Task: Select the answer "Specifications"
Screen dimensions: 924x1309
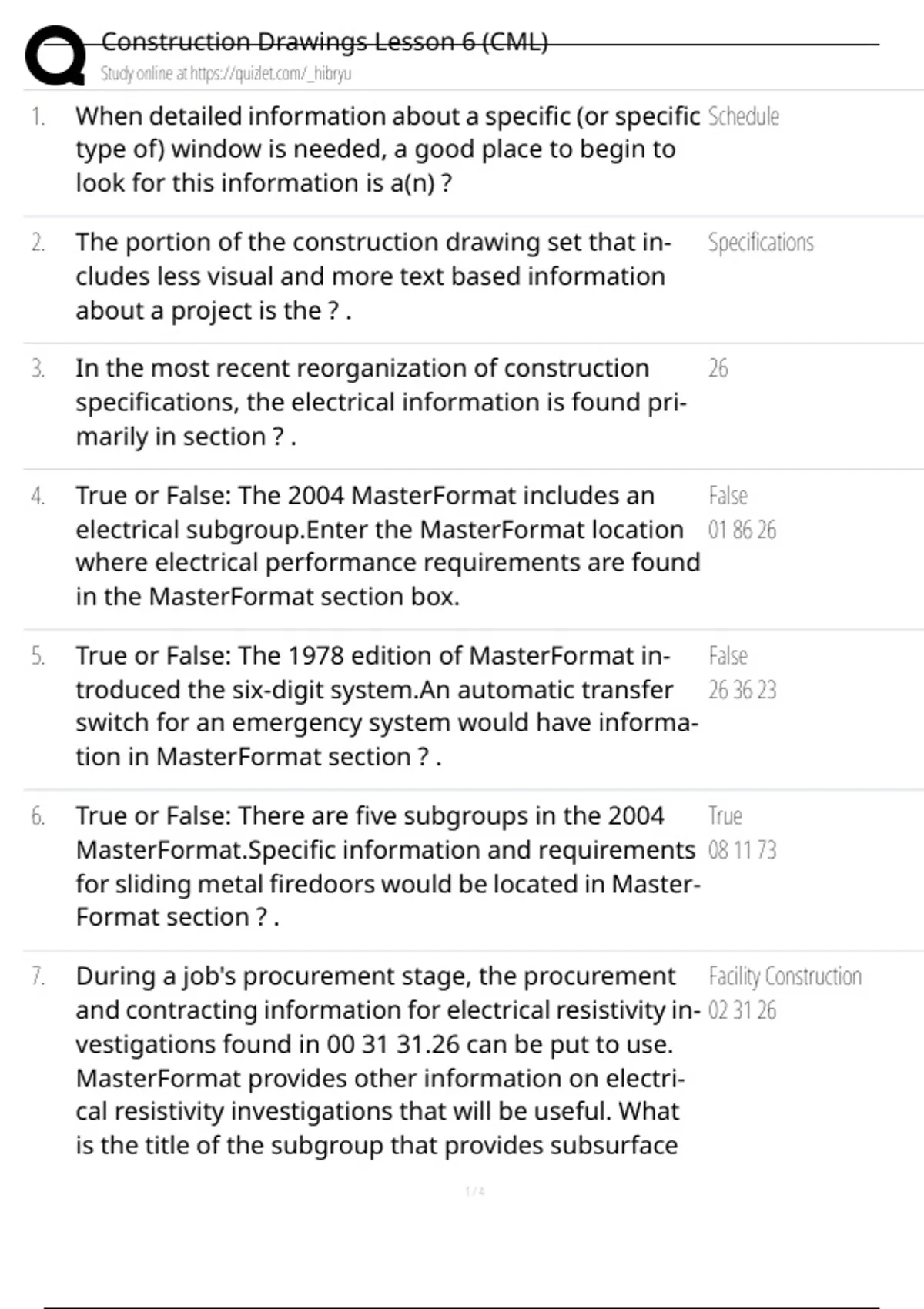Action: 760,243
